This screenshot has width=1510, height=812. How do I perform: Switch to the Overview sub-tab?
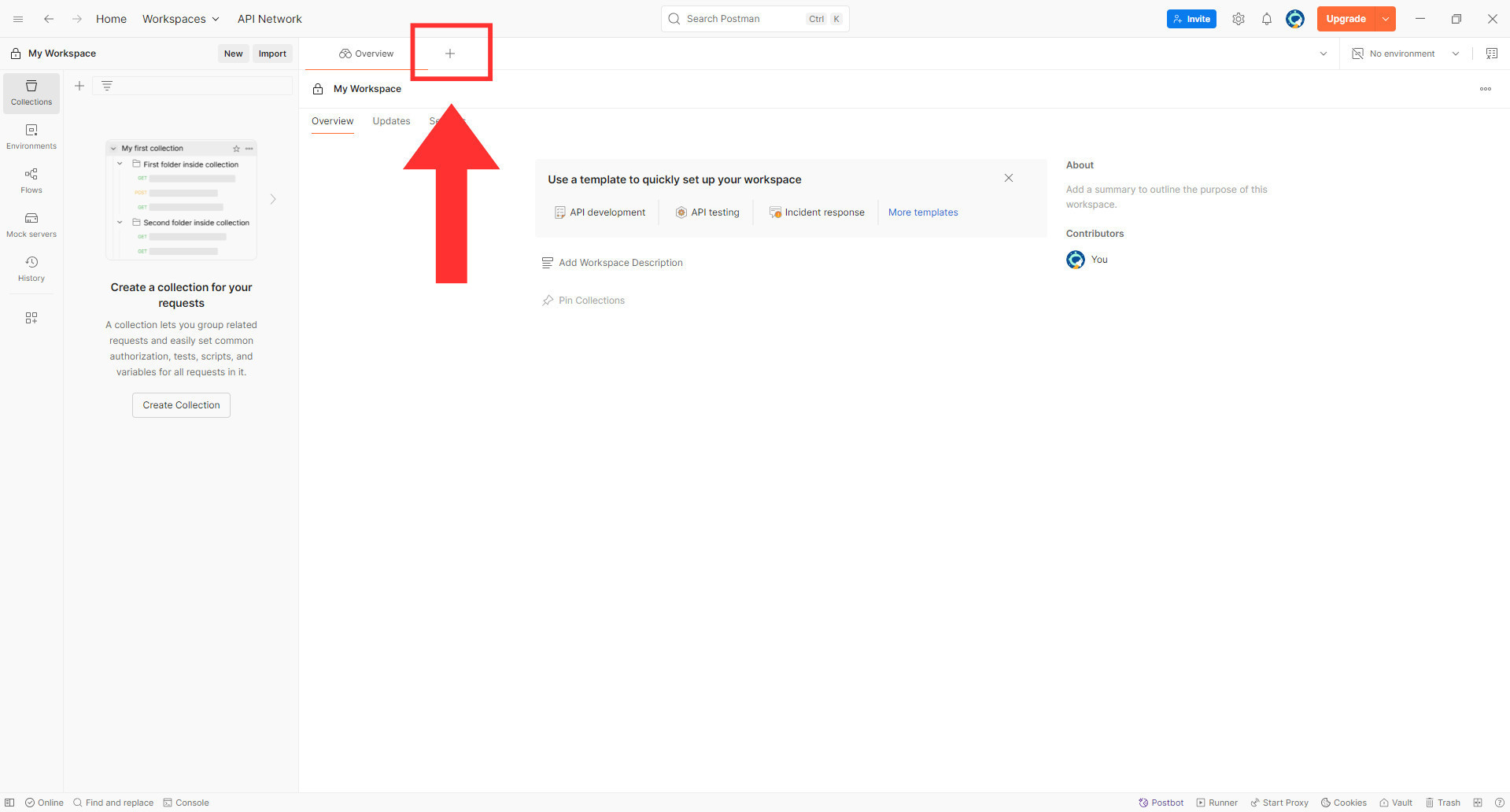[x=333, y=121]
